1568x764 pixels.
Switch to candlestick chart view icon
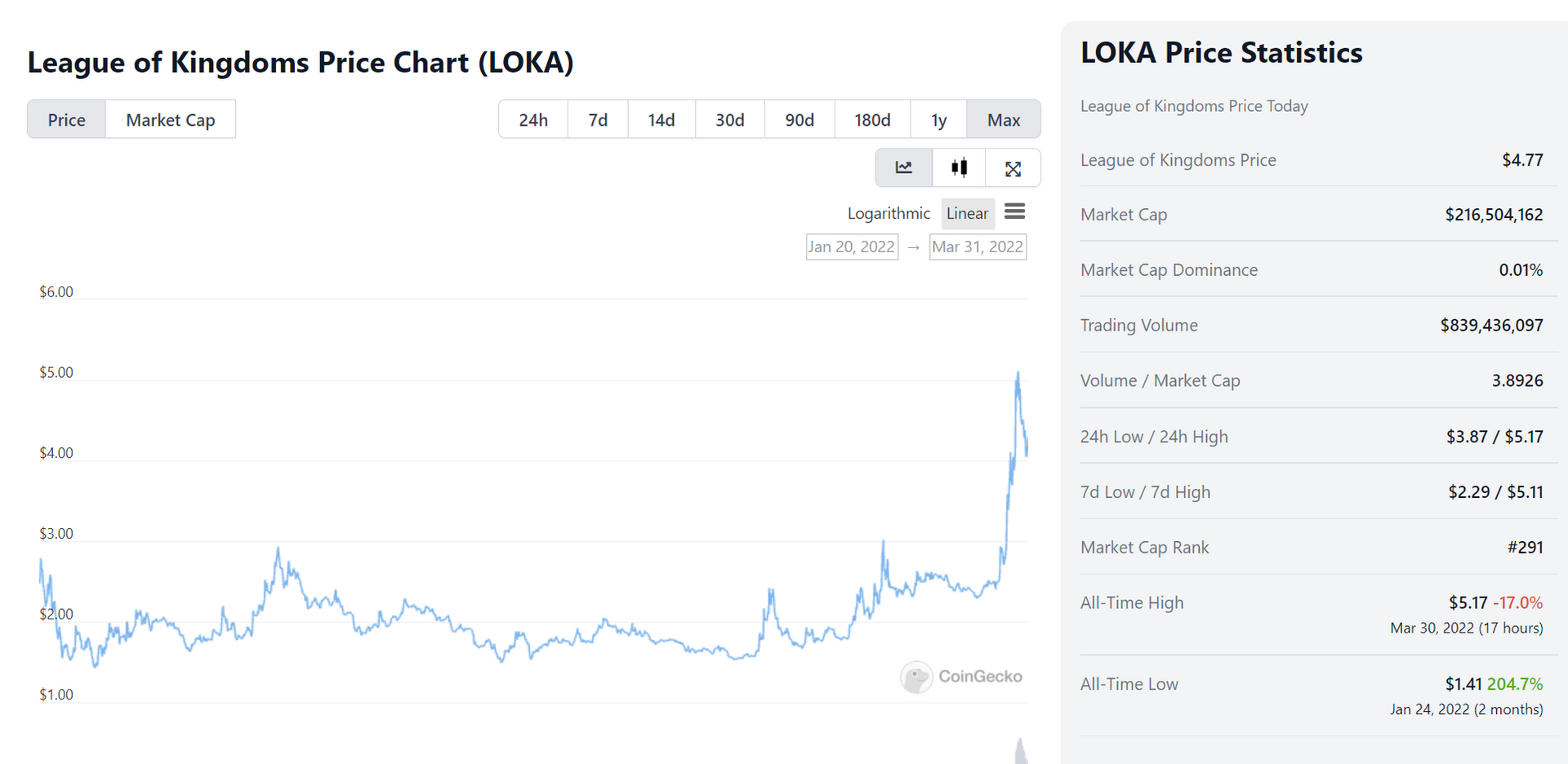pos(959,168)
